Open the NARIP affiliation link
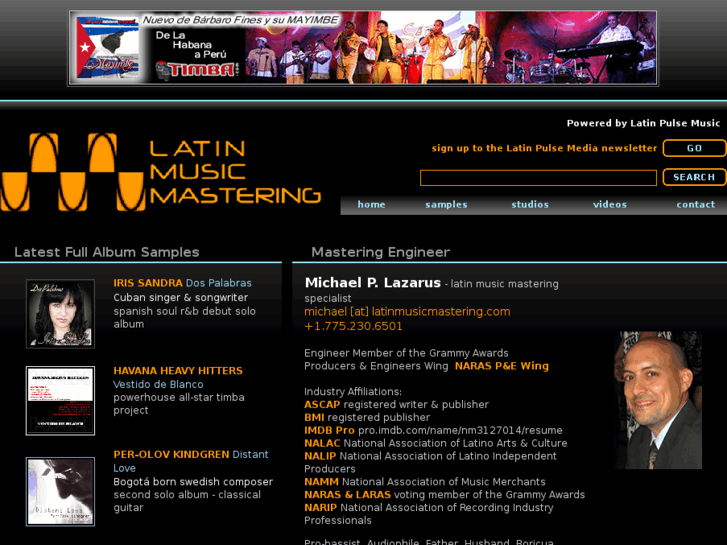727x545 pixels. coord(320,507)
